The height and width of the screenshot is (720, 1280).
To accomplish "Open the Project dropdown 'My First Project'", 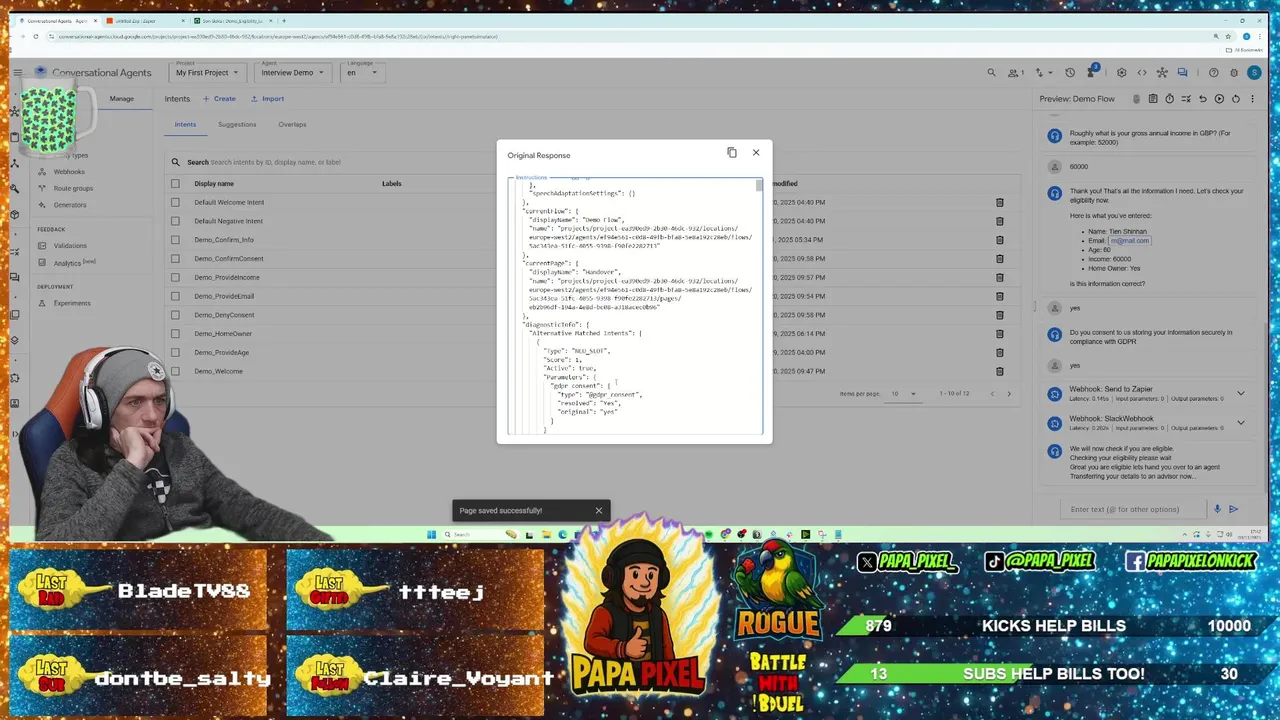I will 207,72.
